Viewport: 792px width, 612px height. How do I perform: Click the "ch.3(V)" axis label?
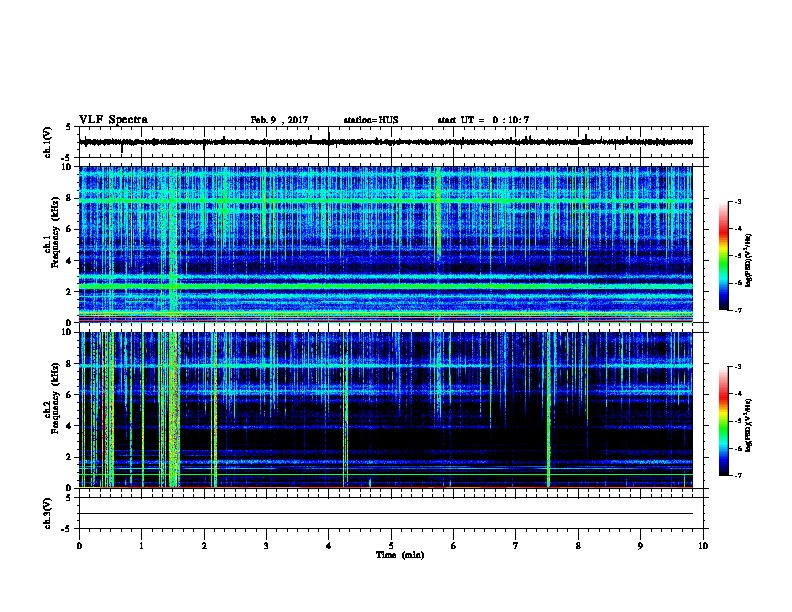pos(48,513)
